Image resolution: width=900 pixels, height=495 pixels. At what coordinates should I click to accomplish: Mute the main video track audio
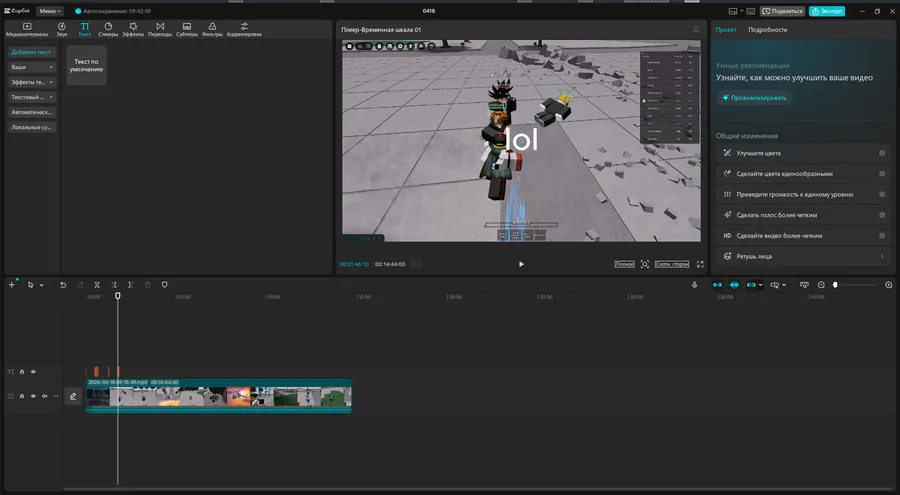44,396
